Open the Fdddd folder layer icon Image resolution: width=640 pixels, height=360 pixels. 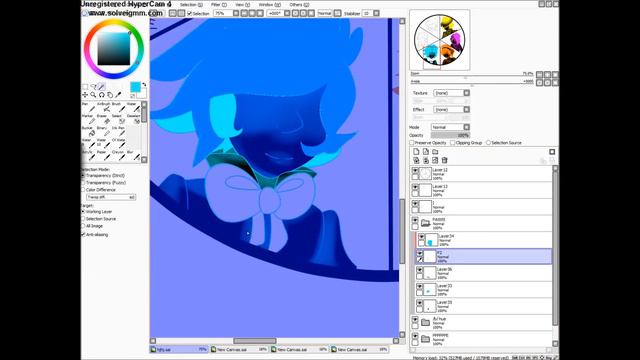[x=426, y=223]
